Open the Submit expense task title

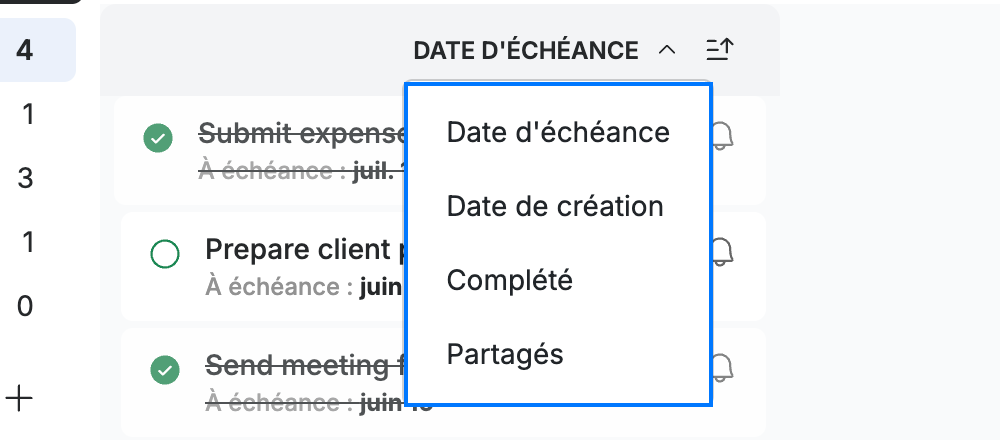pyautogui.click(x=302, y=134)
